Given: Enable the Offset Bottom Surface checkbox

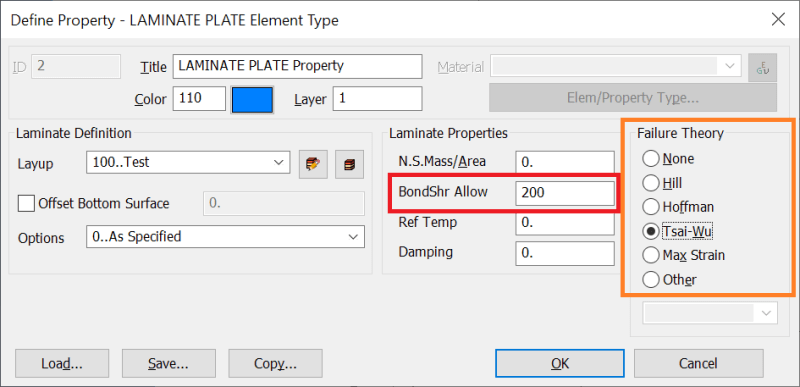Looking at the screenshot, I should (26, 203).
